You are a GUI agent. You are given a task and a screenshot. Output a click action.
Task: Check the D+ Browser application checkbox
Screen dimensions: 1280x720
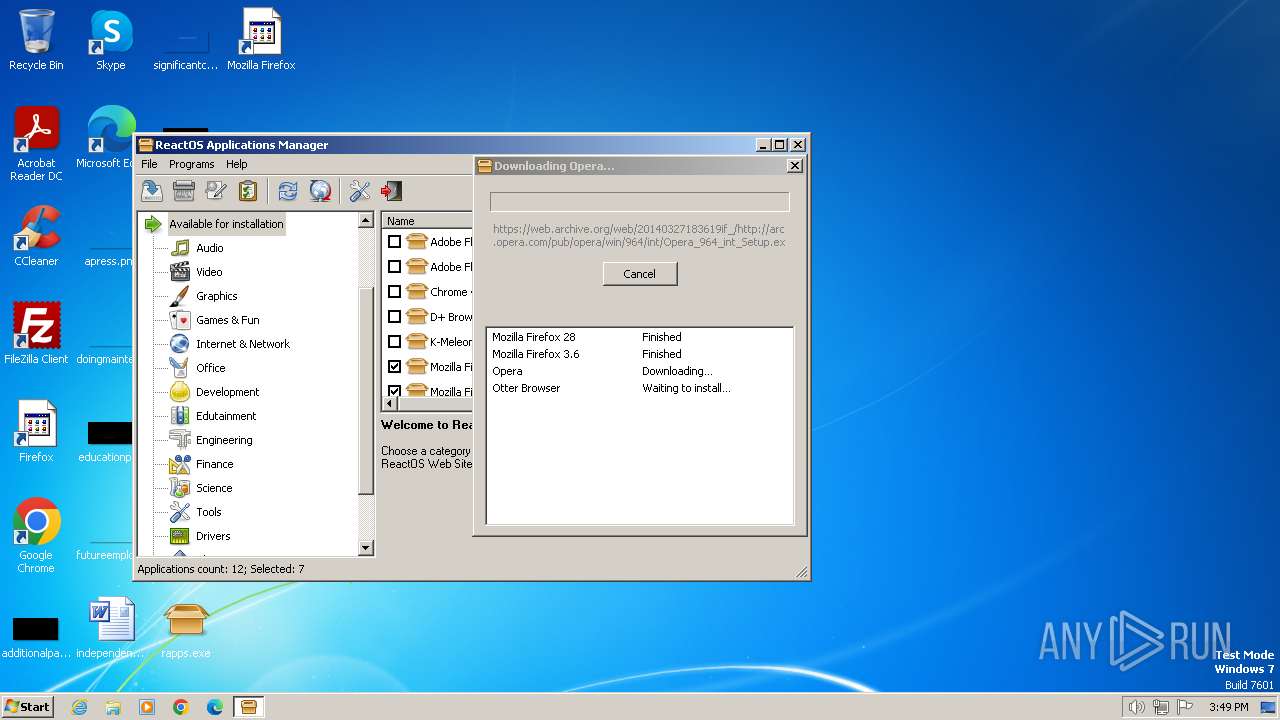394,317
